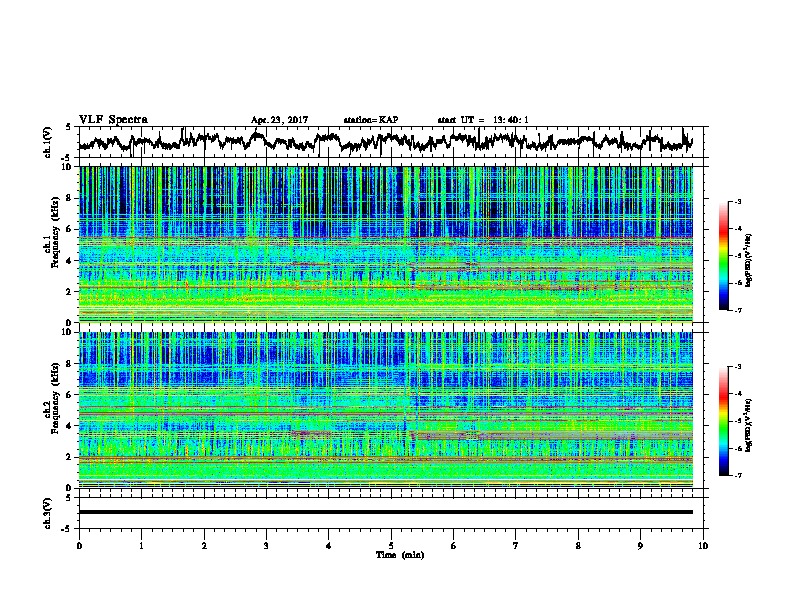Click the ch.1 spectrogram panel
The width and height of the screenshot is (792, 612).
[386, 244]
